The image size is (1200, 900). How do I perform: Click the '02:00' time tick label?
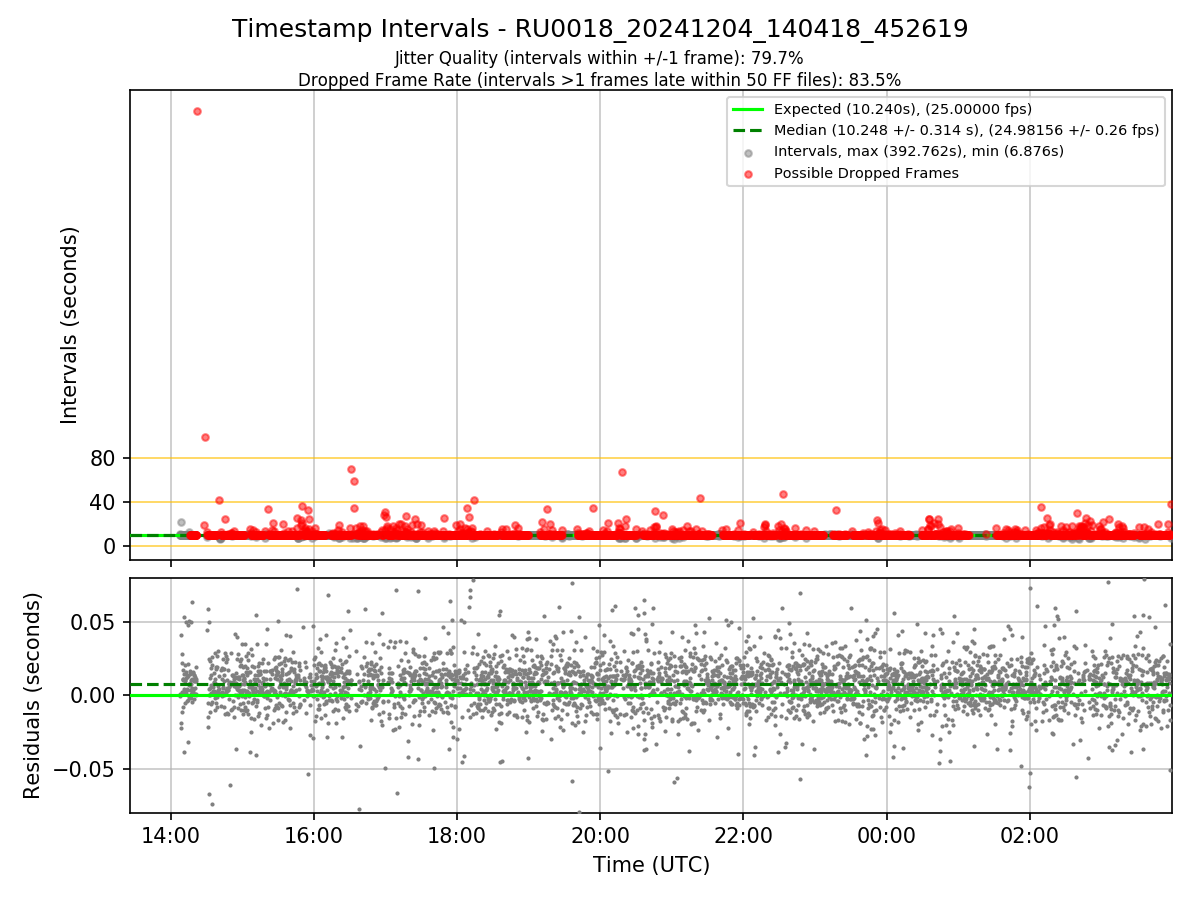coord(1030,834)
